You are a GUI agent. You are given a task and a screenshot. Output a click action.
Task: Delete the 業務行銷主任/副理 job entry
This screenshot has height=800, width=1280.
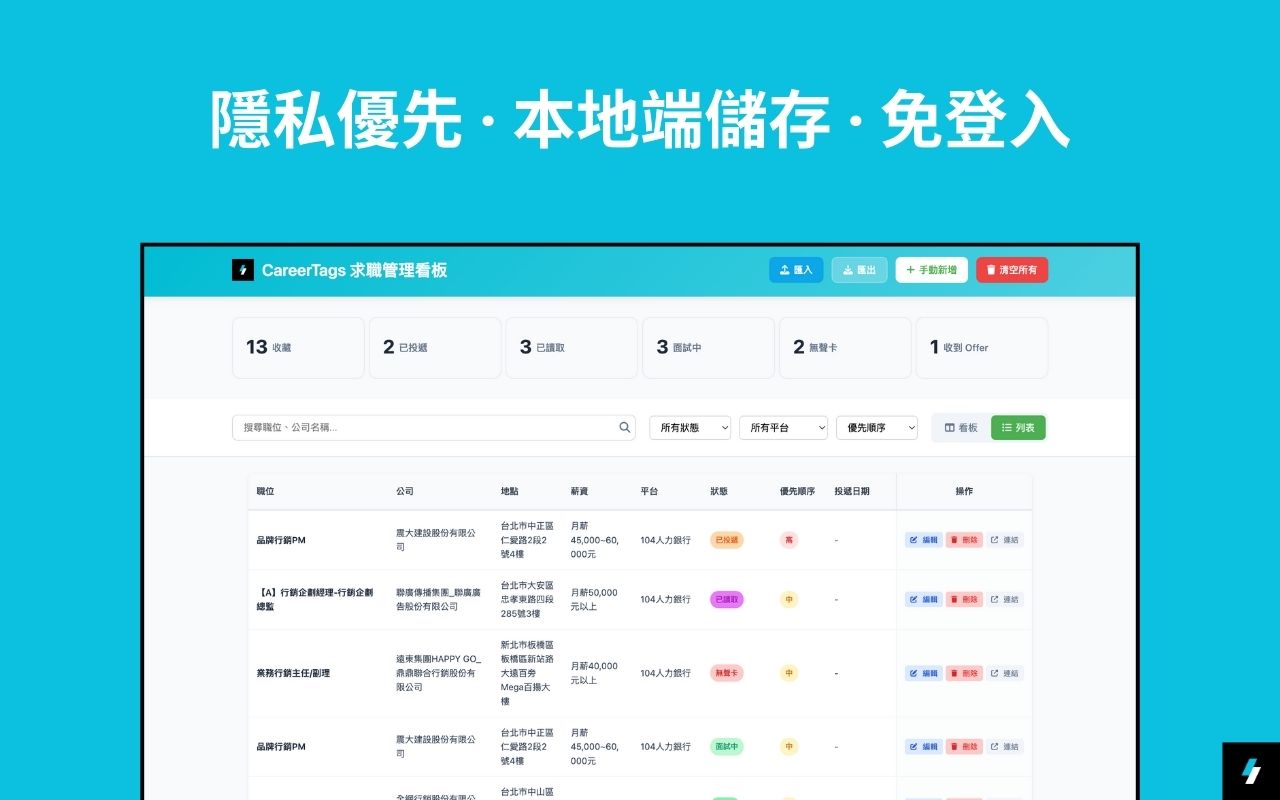point(964,674)
